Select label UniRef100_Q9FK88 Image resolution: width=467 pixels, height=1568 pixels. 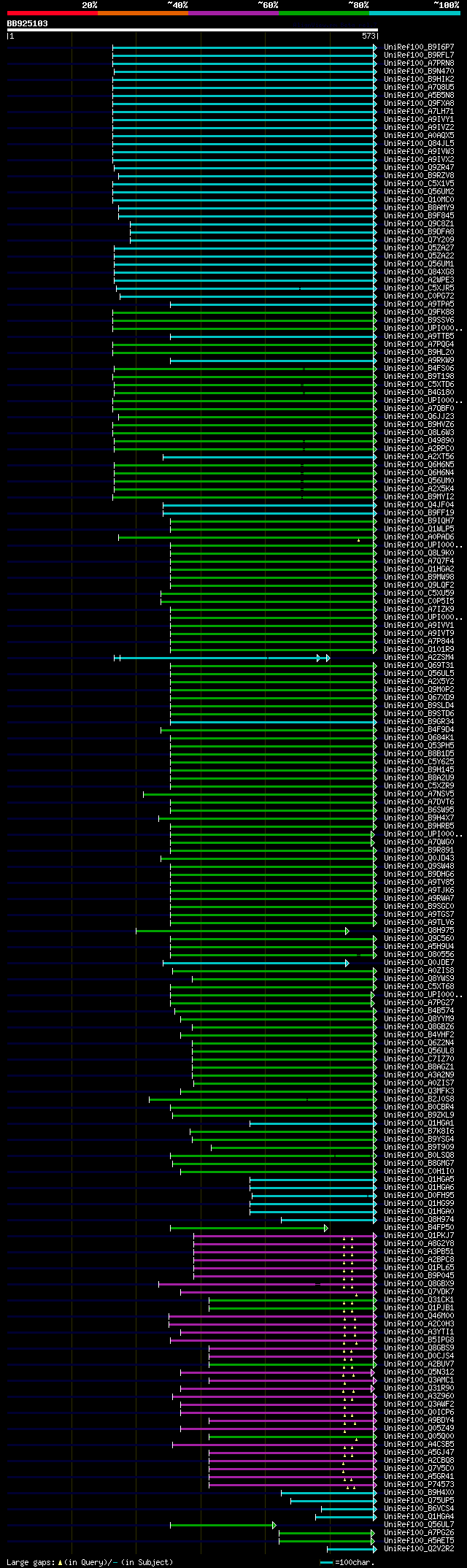click(x=419, y=312)
